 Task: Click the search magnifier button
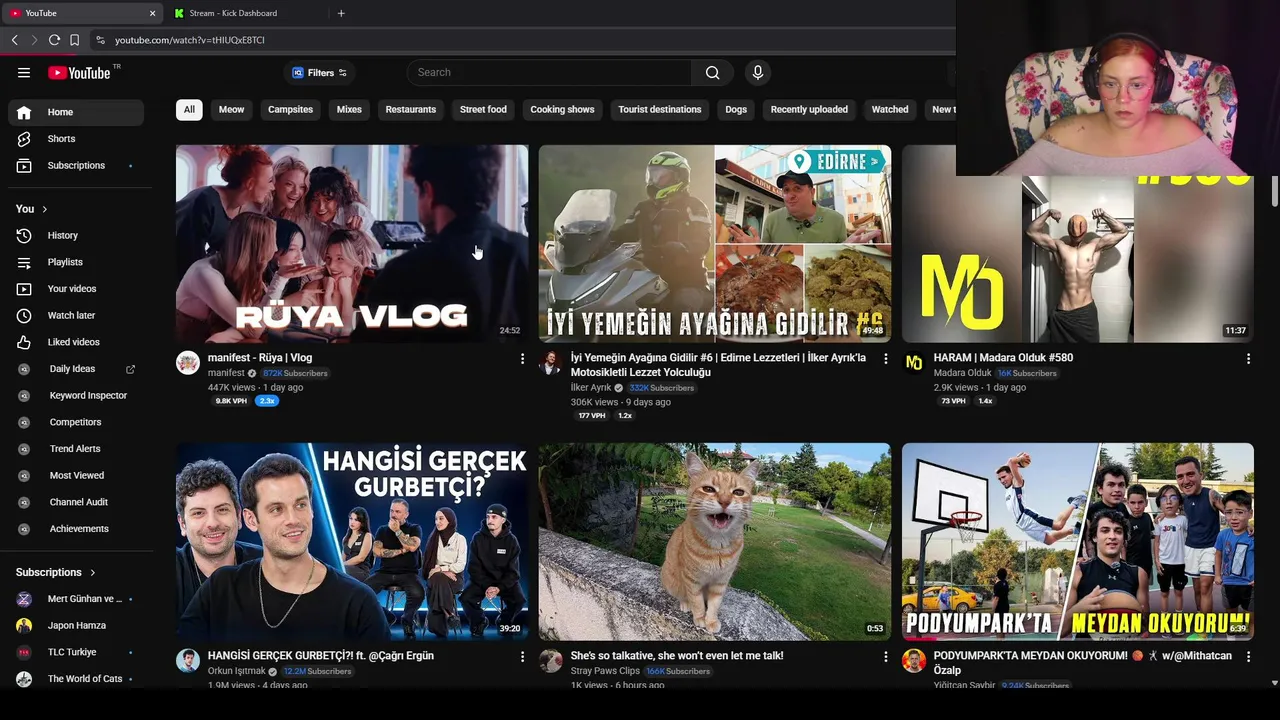712,72
